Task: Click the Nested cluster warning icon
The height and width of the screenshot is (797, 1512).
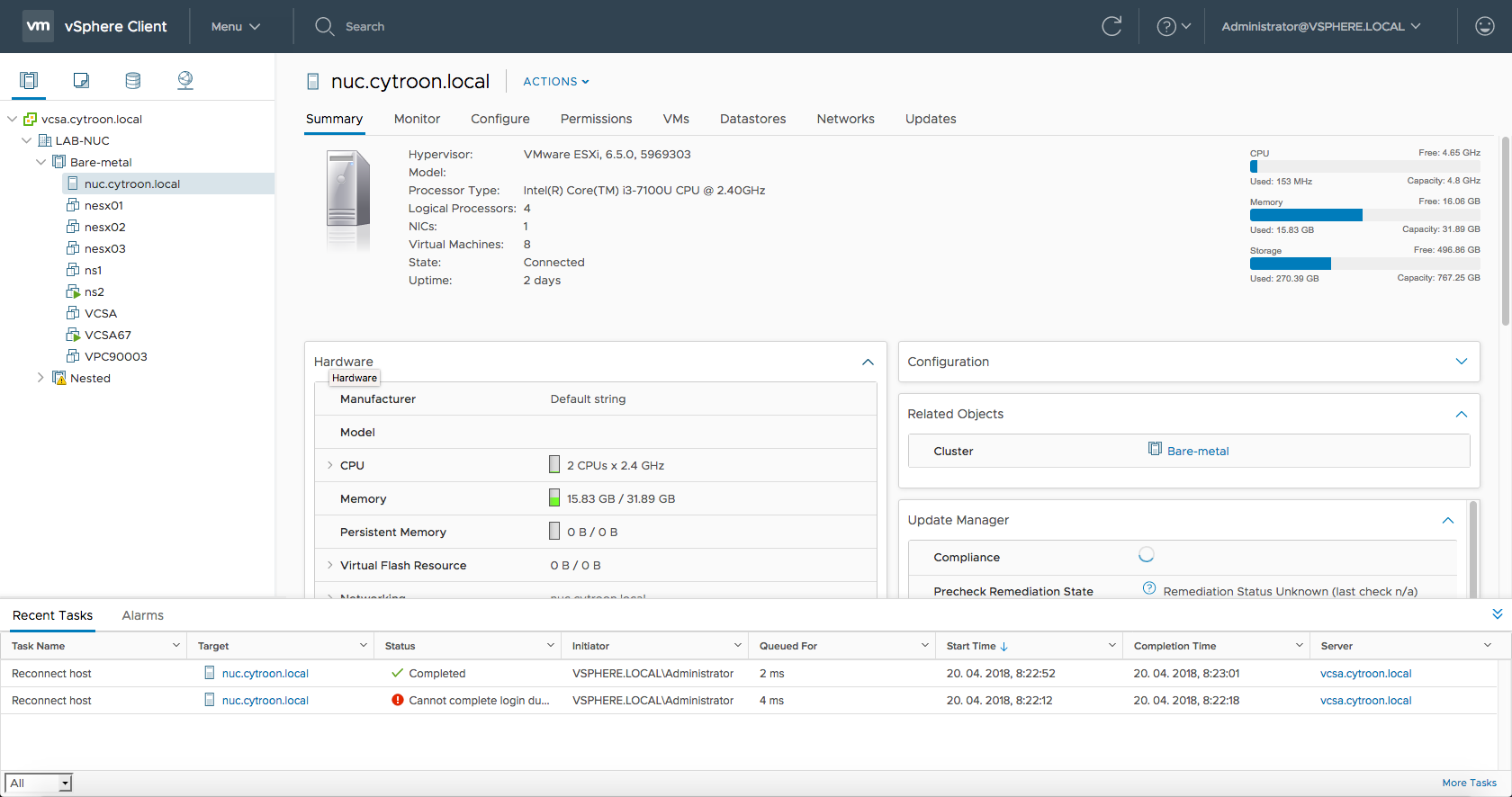Action: pyautogui.click(x=59, y=378)
